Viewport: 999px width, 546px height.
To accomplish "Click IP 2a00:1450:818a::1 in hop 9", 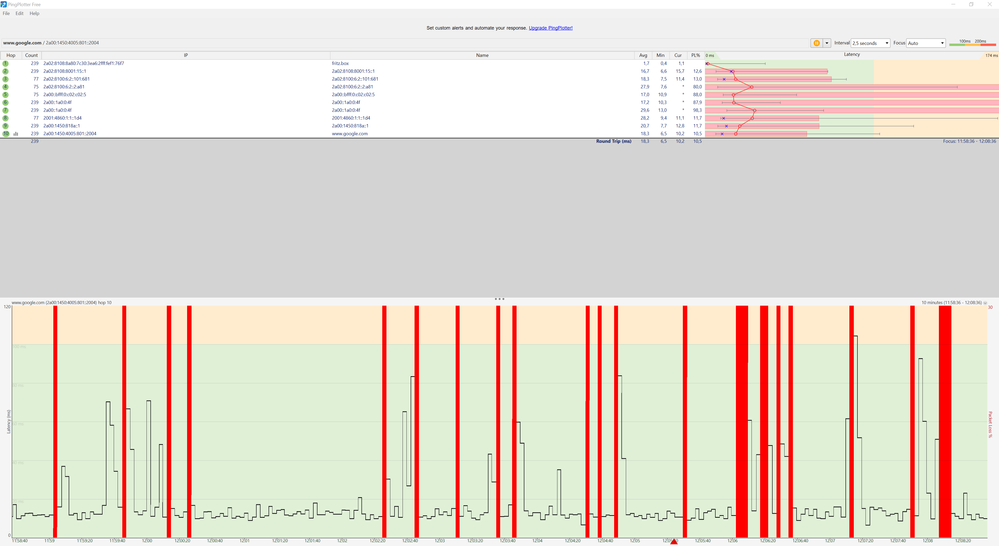I will (62, 126).
